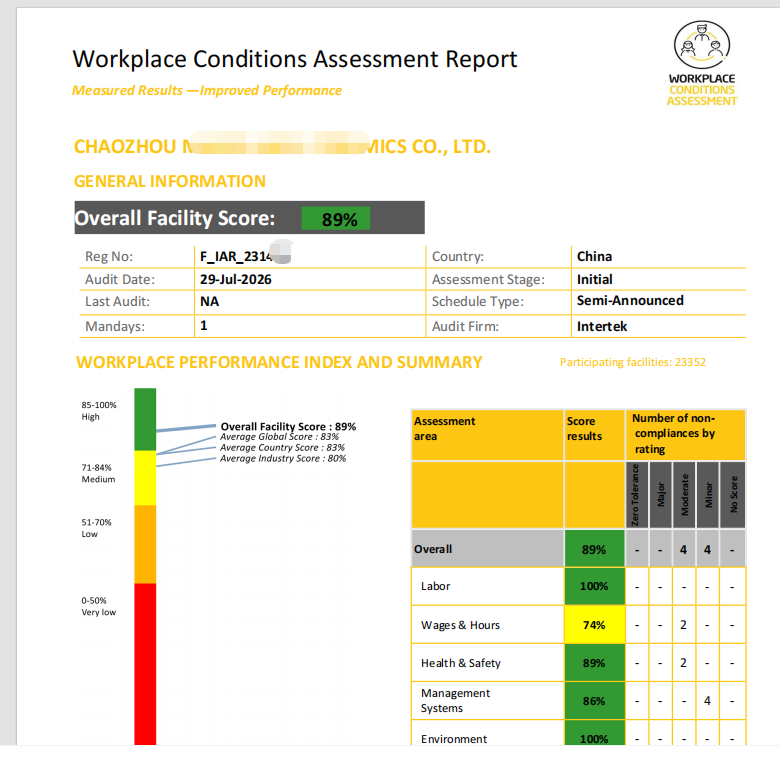Click Management Systems Minor count '4'
780x769 pixels.
coord(707,701)
